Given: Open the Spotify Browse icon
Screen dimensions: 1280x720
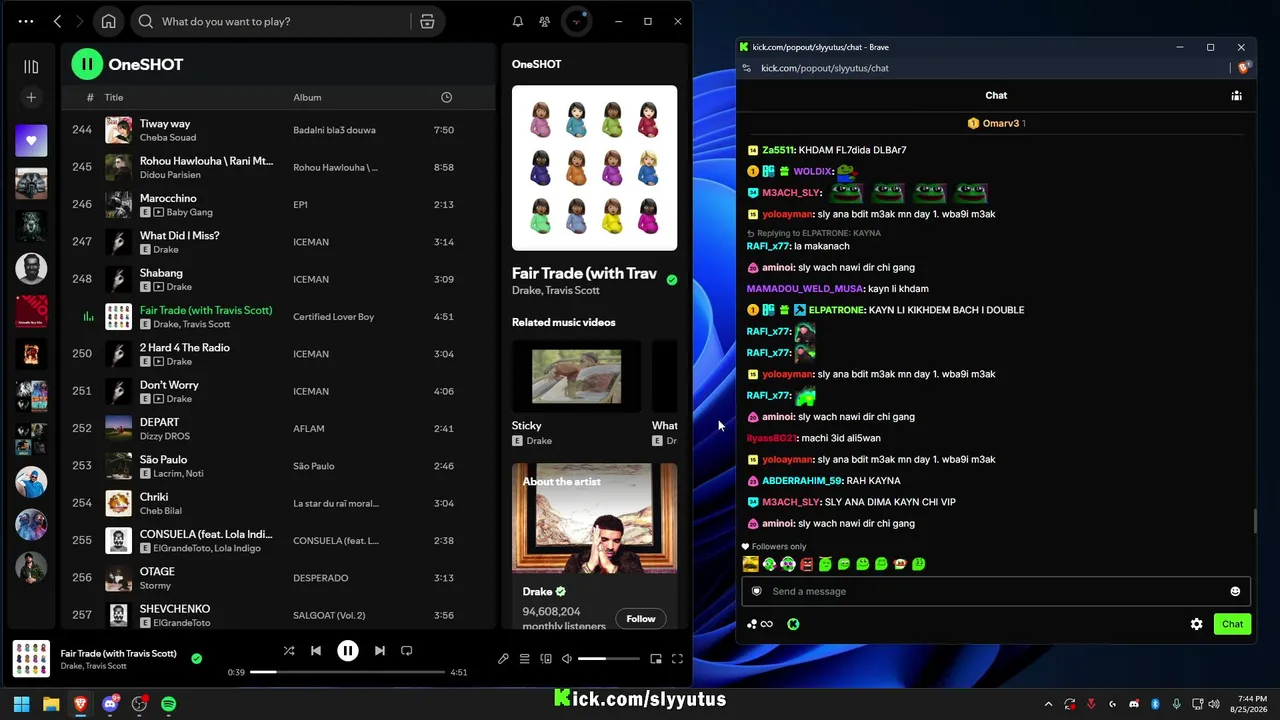Looking at the screenshot, I should coord(427,21).
